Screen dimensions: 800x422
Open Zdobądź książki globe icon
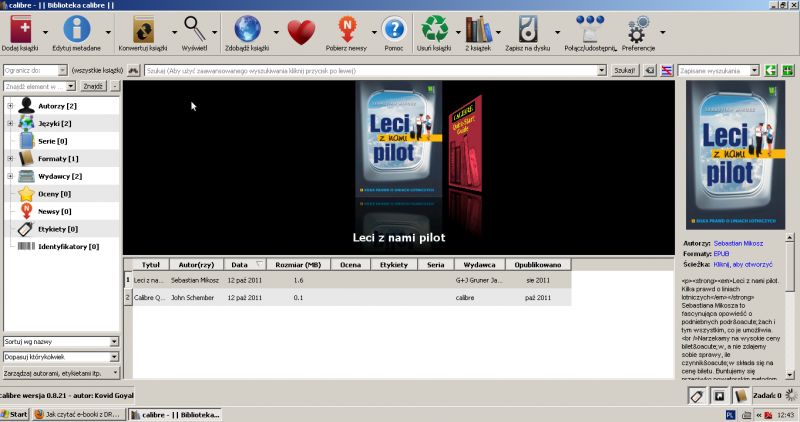click(247, 29)
